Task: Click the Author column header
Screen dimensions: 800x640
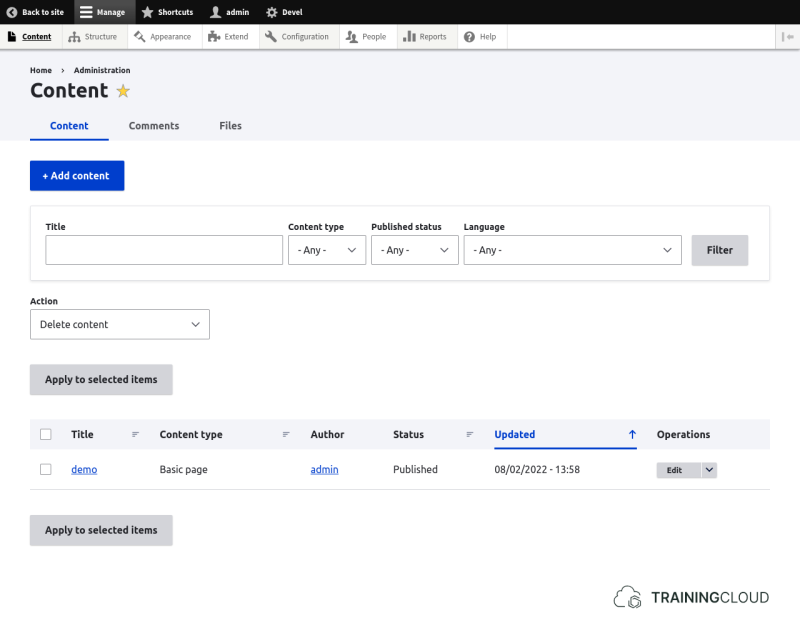Action: click(328, 434)
